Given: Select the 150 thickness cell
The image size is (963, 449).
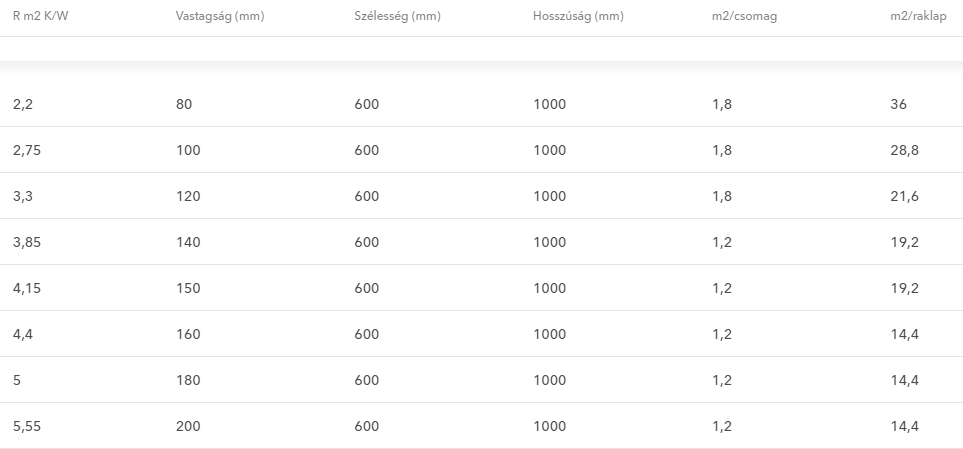Looking at the screenshot, I should 188,288.
